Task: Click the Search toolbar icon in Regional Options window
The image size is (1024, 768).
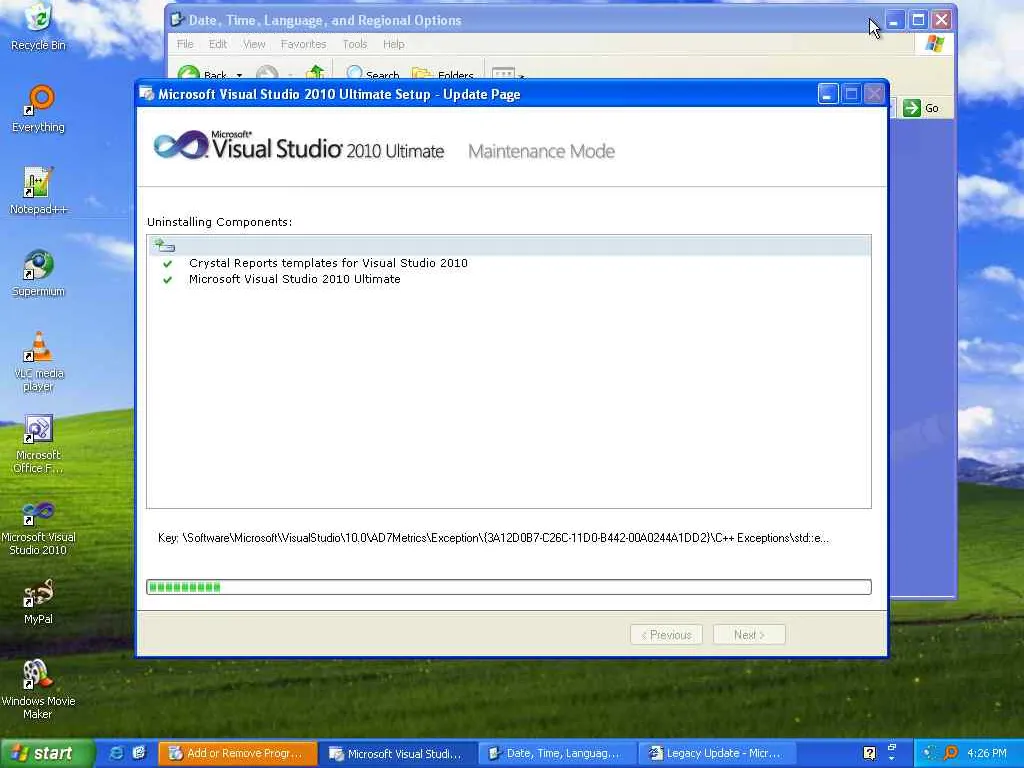Action: [355, 73]
